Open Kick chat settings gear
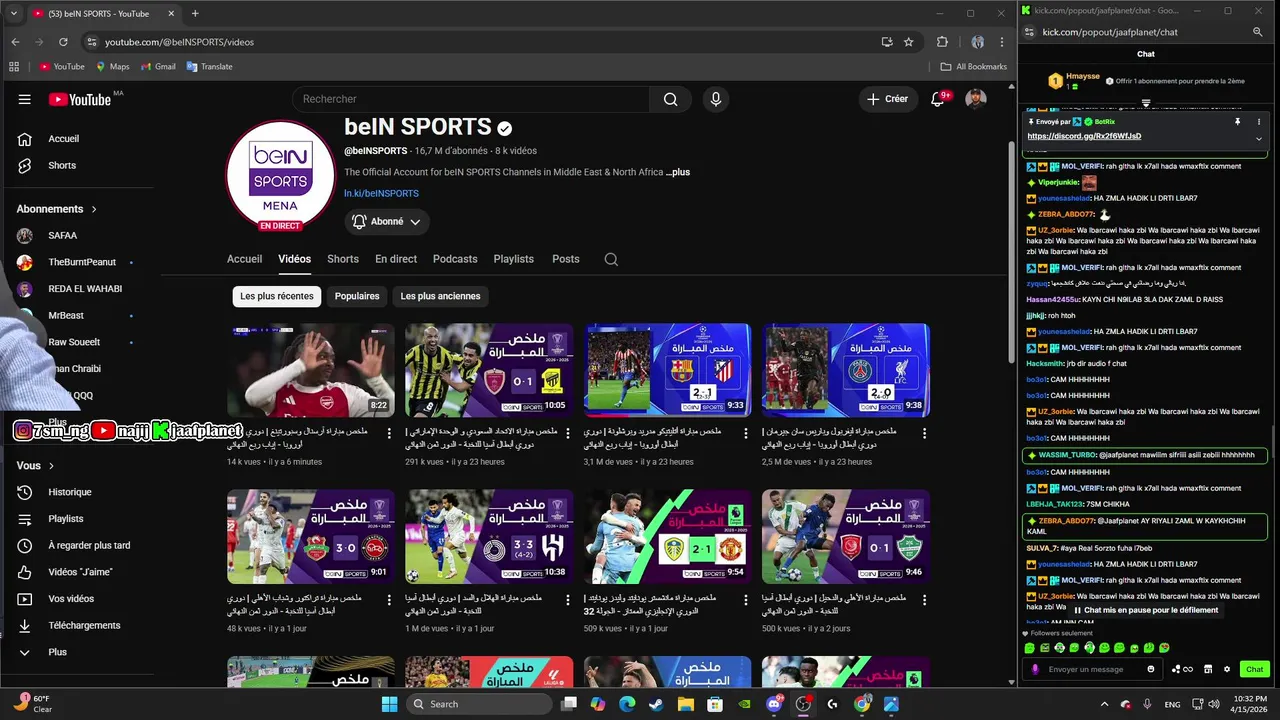Image resolution: width=1280 pixels, height=720 pixels. click(x=1227, y=669)
